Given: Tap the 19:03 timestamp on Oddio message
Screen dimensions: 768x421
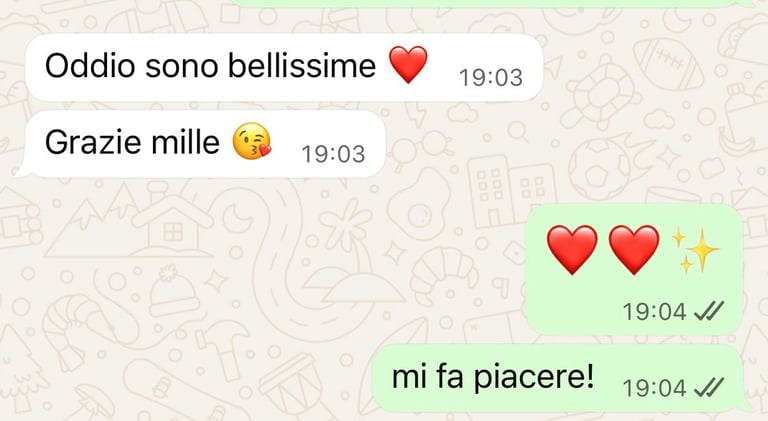Looking at the screenshot, I should click(x=491, y=77).
